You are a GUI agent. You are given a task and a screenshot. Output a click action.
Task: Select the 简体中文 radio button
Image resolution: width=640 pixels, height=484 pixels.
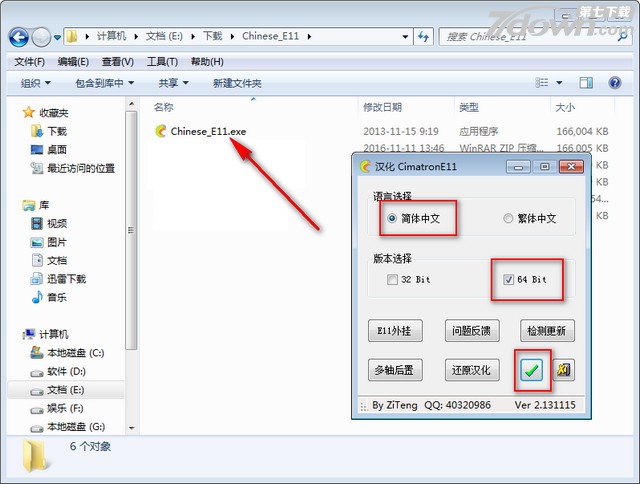tap(413, 218)
